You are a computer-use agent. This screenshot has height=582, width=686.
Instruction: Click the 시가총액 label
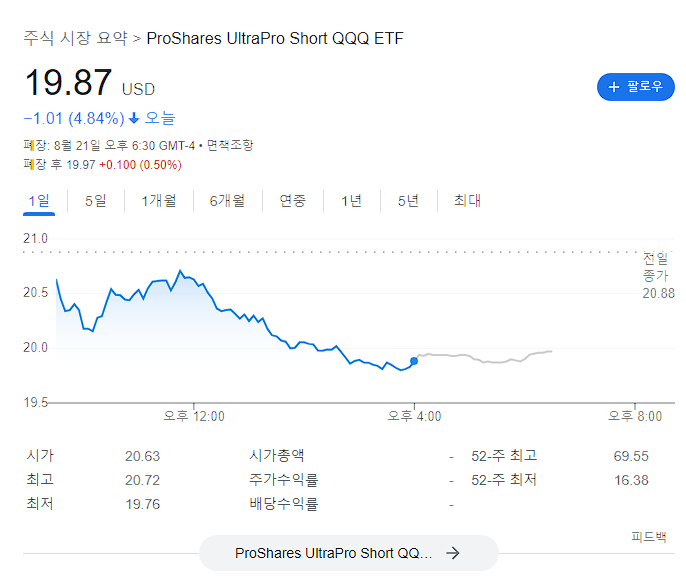276,456
